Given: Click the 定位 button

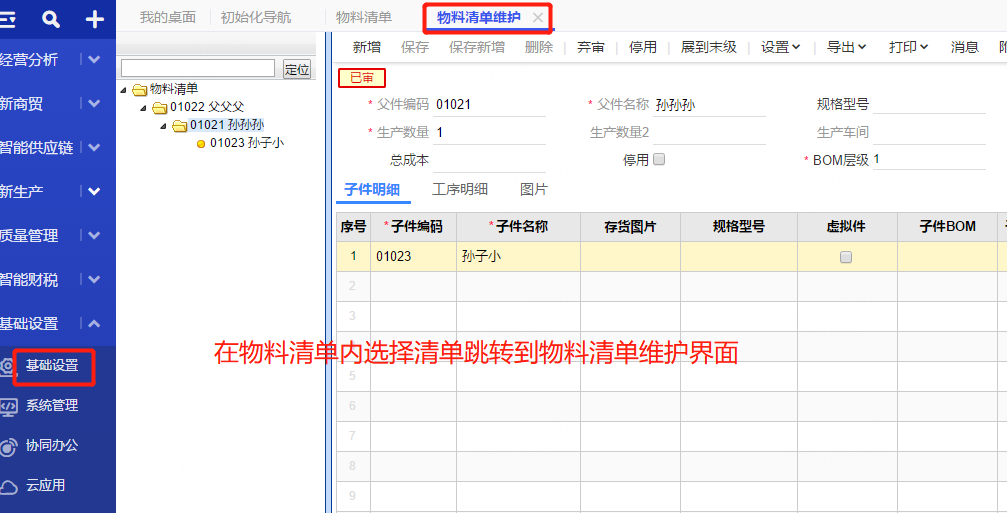Looking at the screenshot, I should (x=297, y=69).
